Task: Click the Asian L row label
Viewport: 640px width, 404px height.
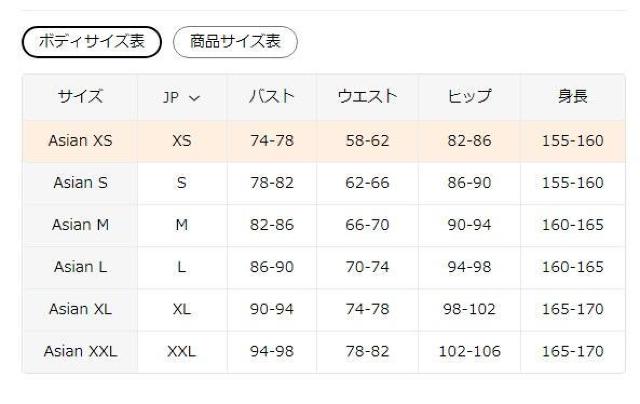Action: (80, 267)
